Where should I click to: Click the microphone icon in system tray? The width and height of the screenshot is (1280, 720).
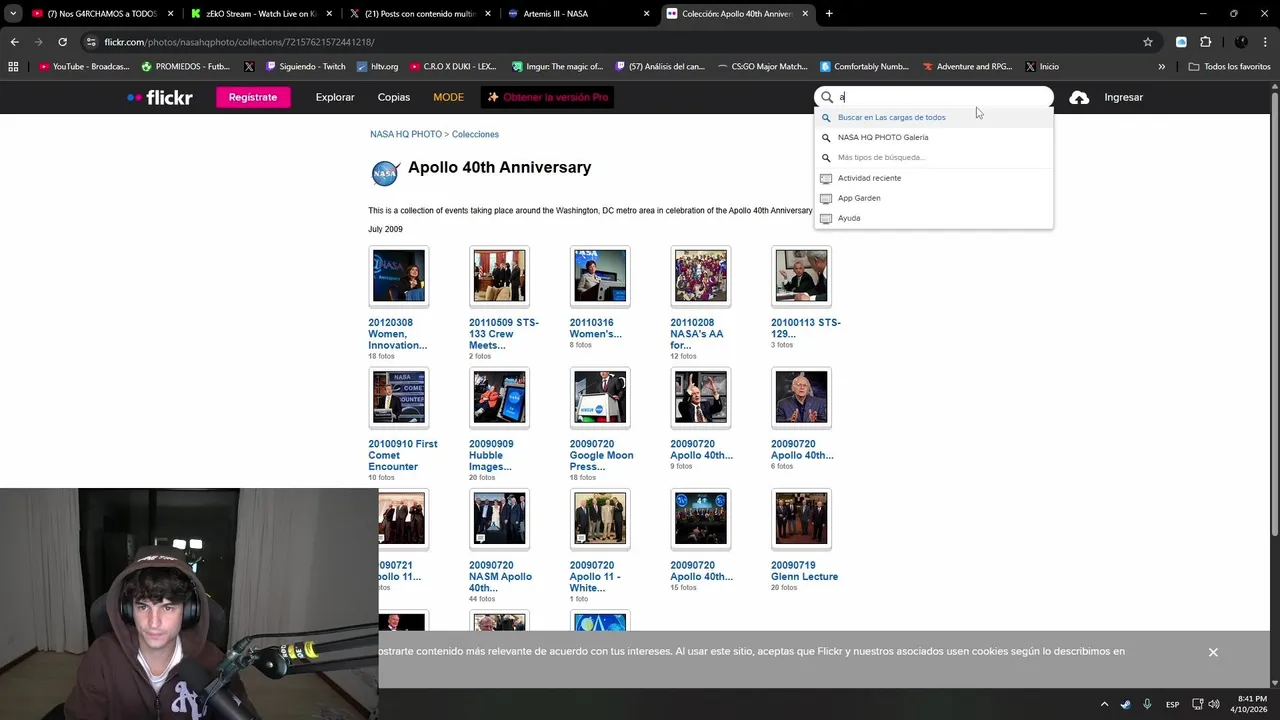[1147, 704]
